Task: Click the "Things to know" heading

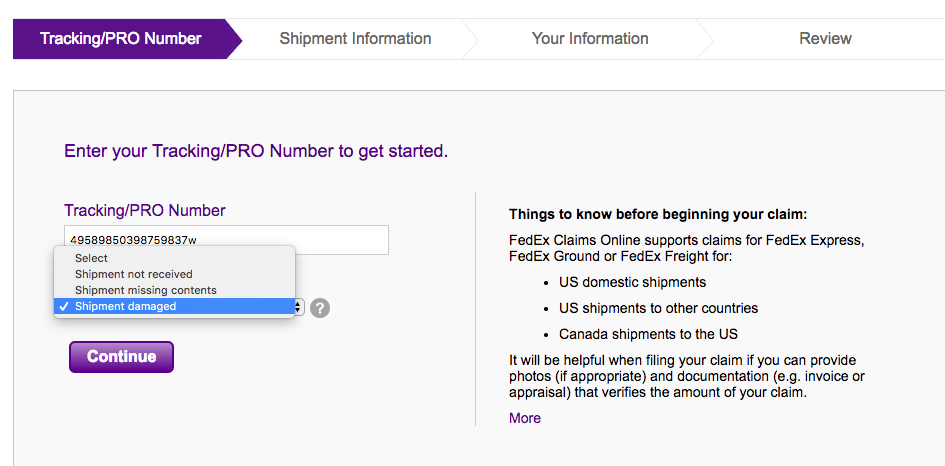Action: (x=657, y=214)
